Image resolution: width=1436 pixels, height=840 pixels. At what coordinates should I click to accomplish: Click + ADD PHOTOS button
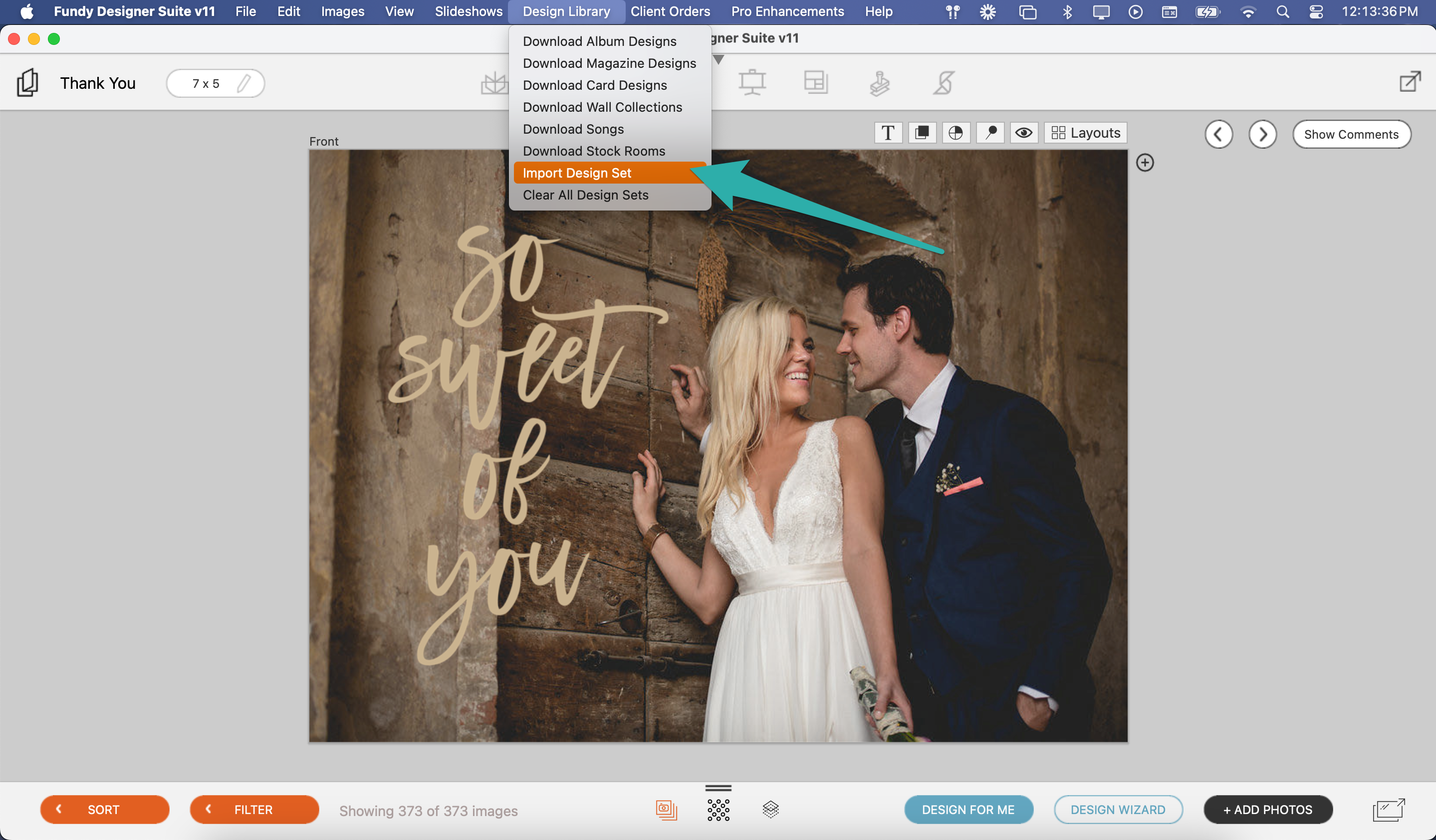click(x=1268, y=809)
